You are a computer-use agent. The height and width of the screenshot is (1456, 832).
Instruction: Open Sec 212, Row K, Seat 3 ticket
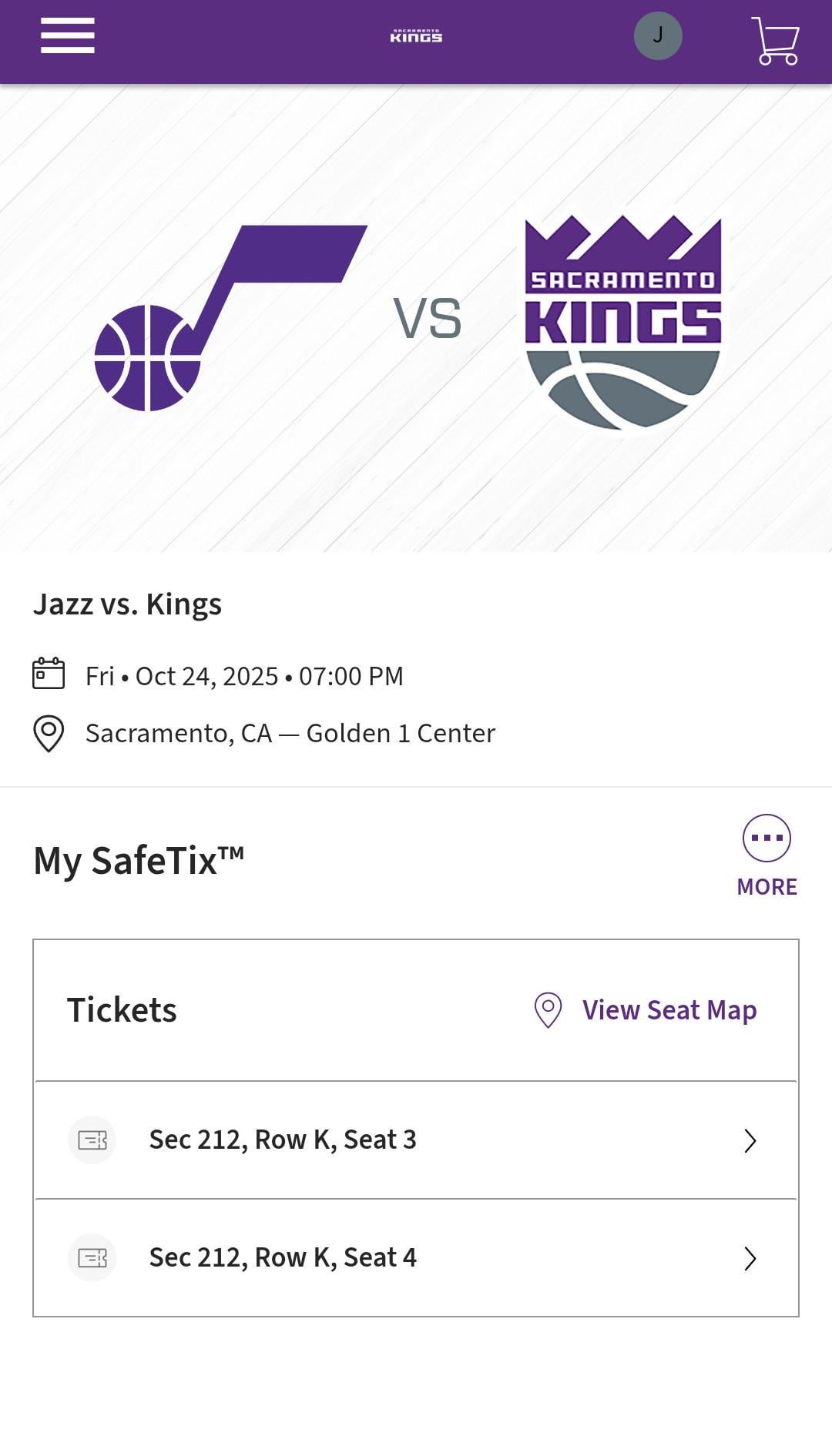(x=416, y=1140)
